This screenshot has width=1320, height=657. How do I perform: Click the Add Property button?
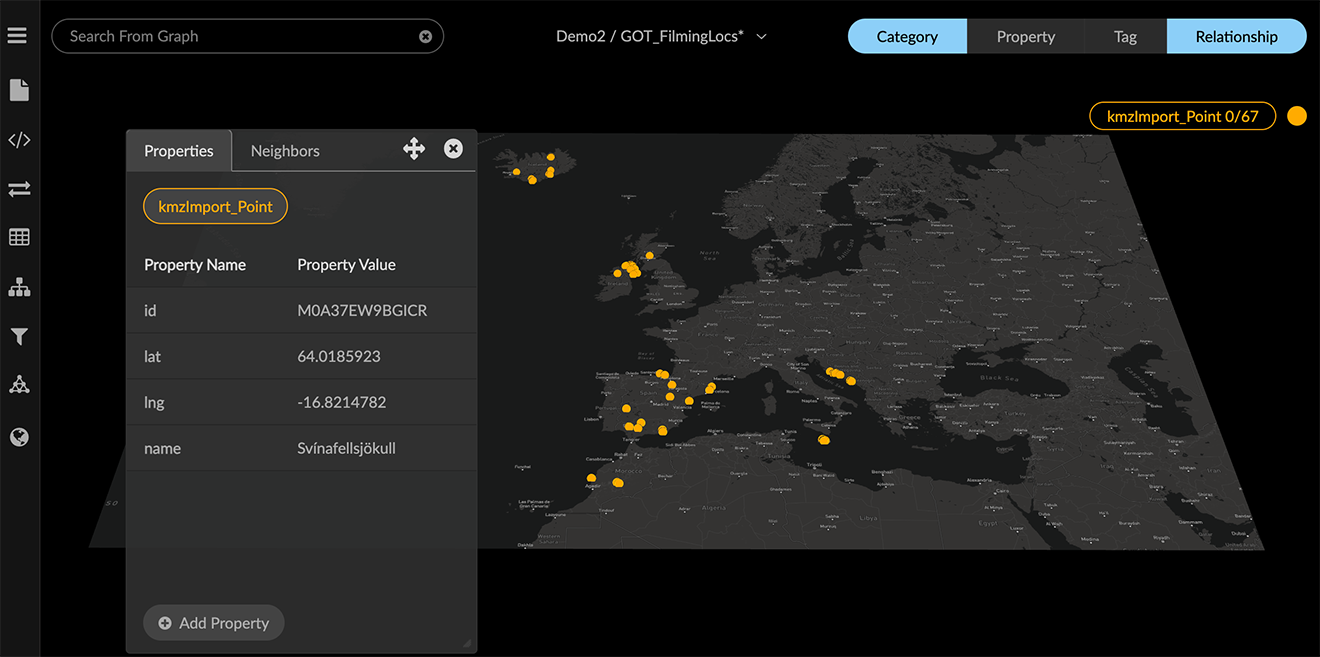click(214, 623)
